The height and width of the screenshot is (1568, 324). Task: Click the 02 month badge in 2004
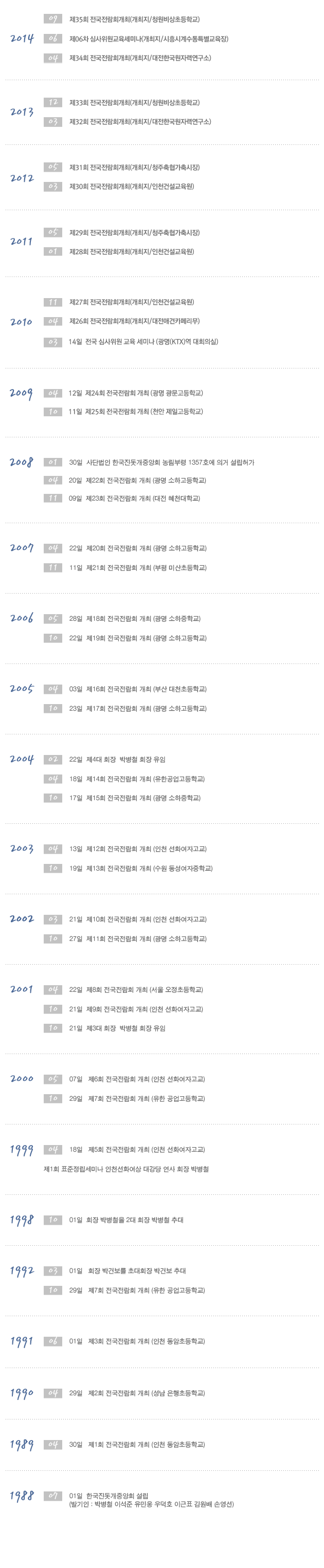click(53, 759)
